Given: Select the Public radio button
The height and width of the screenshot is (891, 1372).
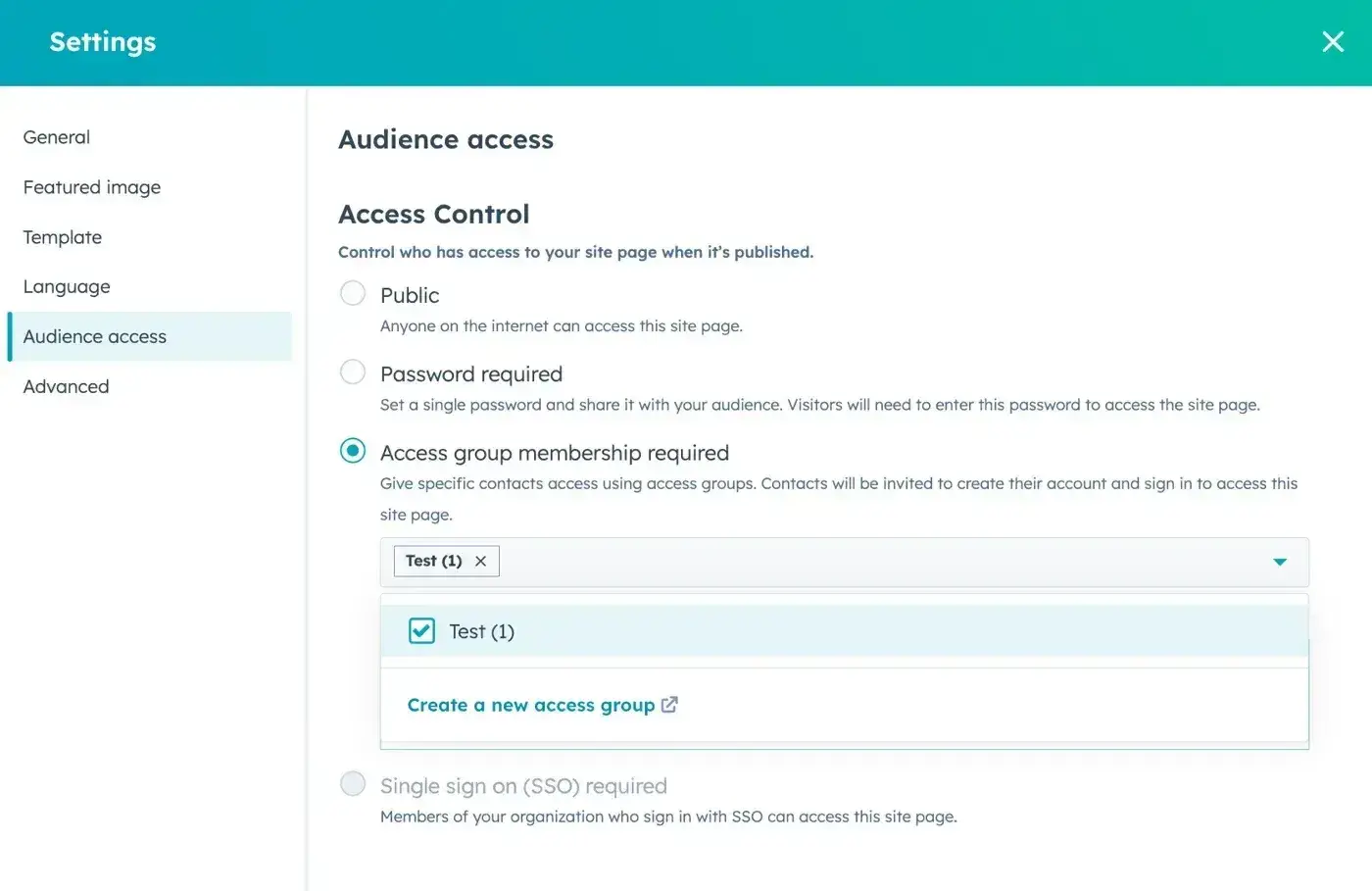Looking at the screenshot, I should coord(353,293).
